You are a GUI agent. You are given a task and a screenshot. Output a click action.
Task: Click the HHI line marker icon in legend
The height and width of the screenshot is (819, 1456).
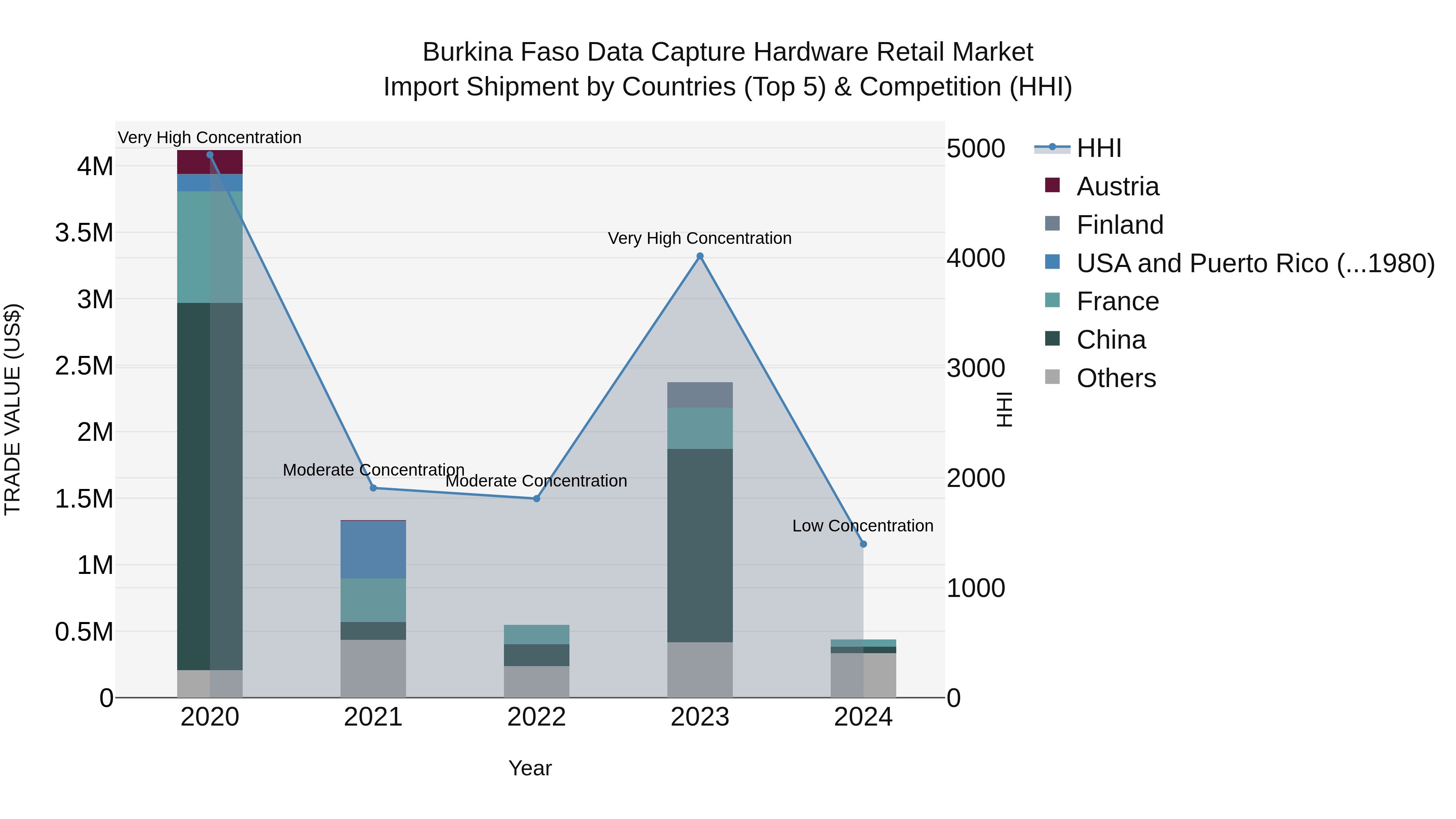point(1052,147)
